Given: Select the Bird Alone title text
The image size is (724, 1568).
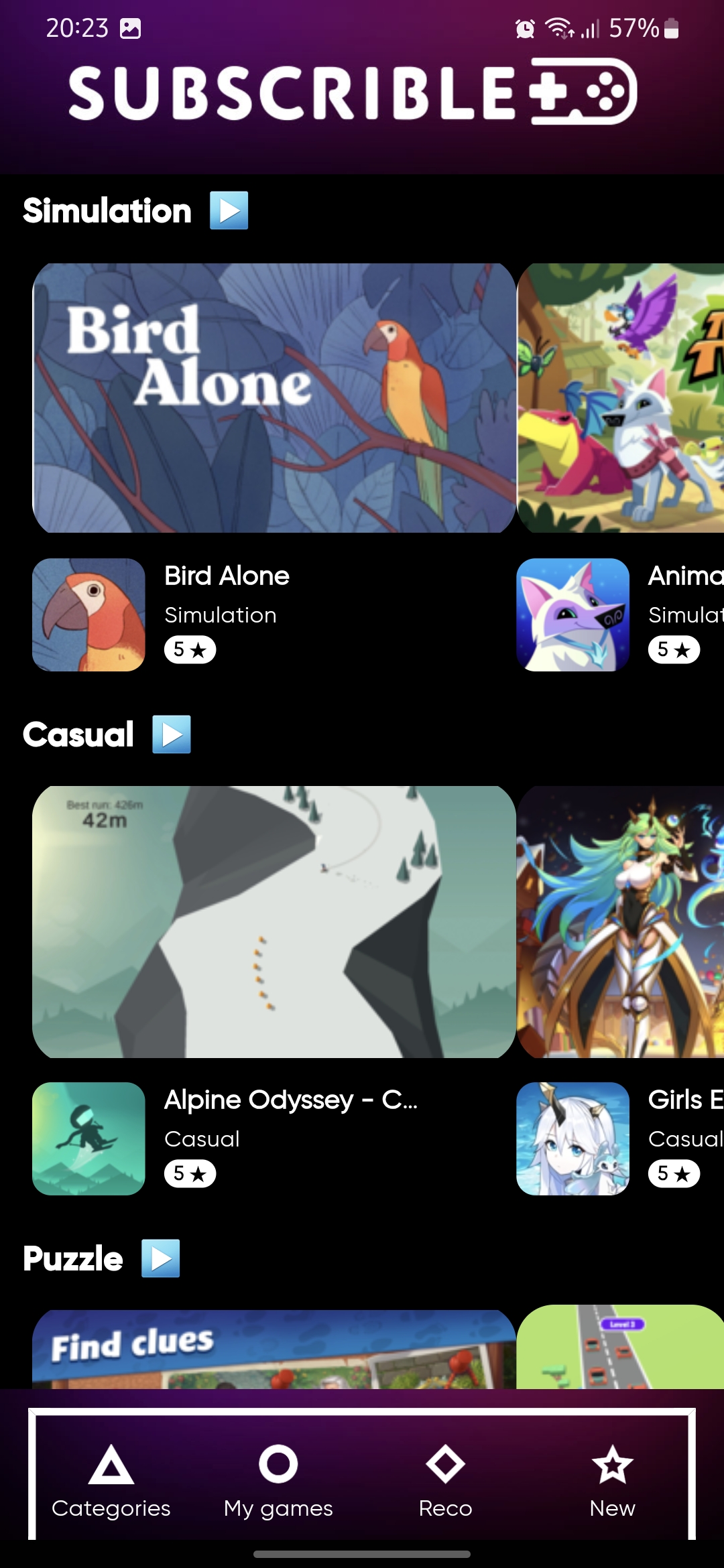Looking at the screenshot, I should 227,576.
